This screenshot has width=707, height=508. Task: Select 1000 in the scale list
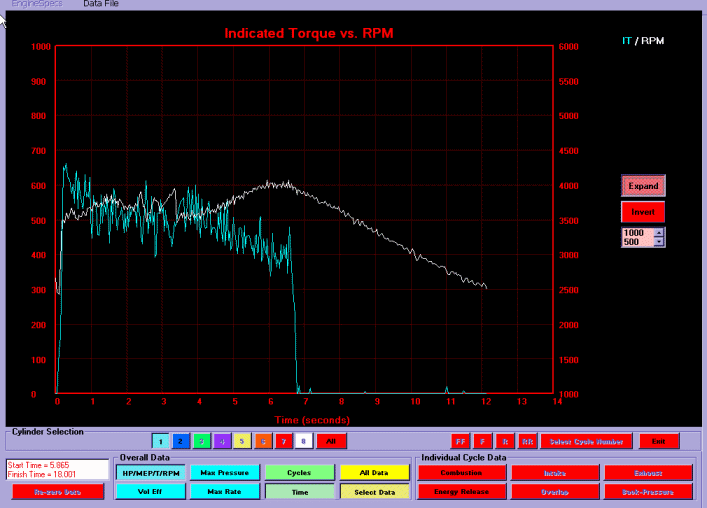pos(634,232)
